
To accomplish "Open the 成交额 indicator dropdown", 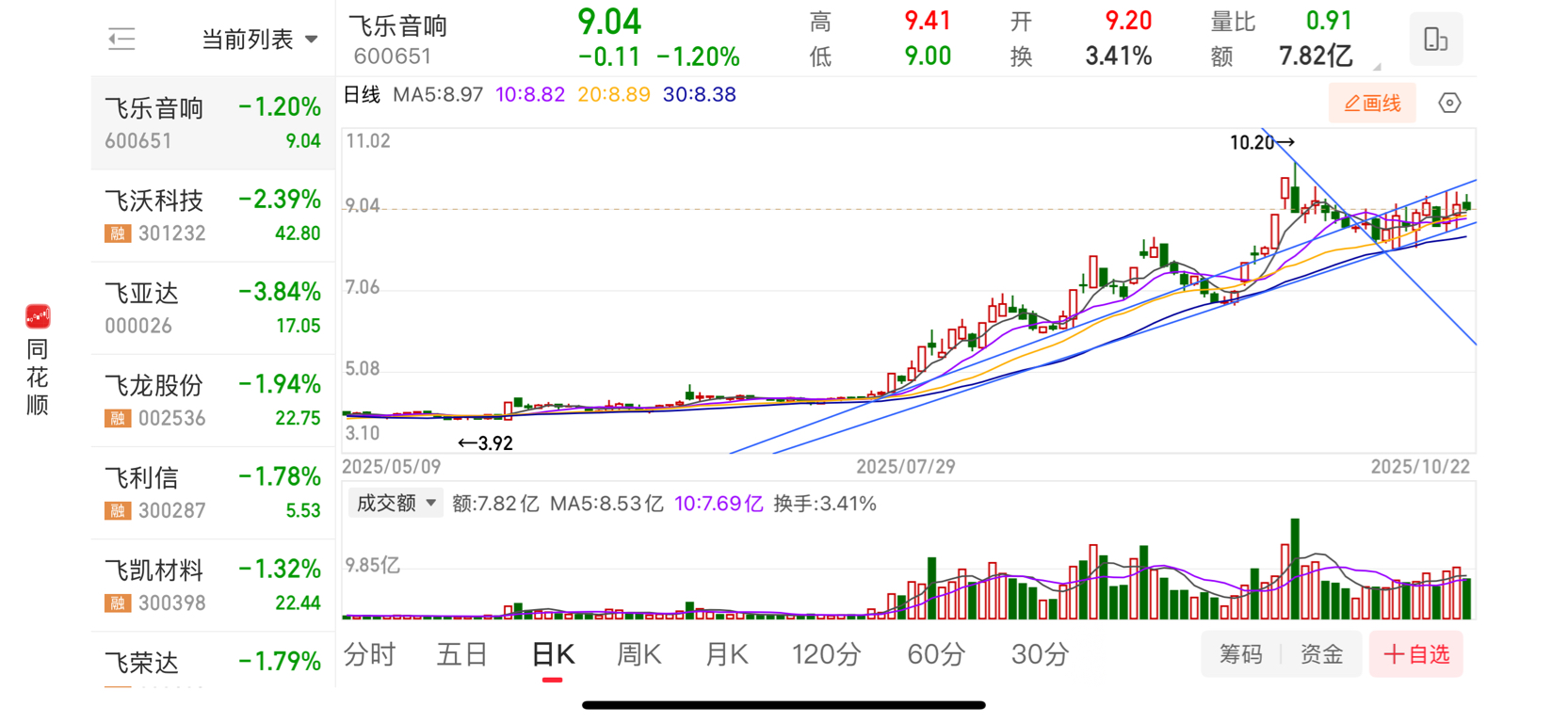I will [x=396, y=503].
